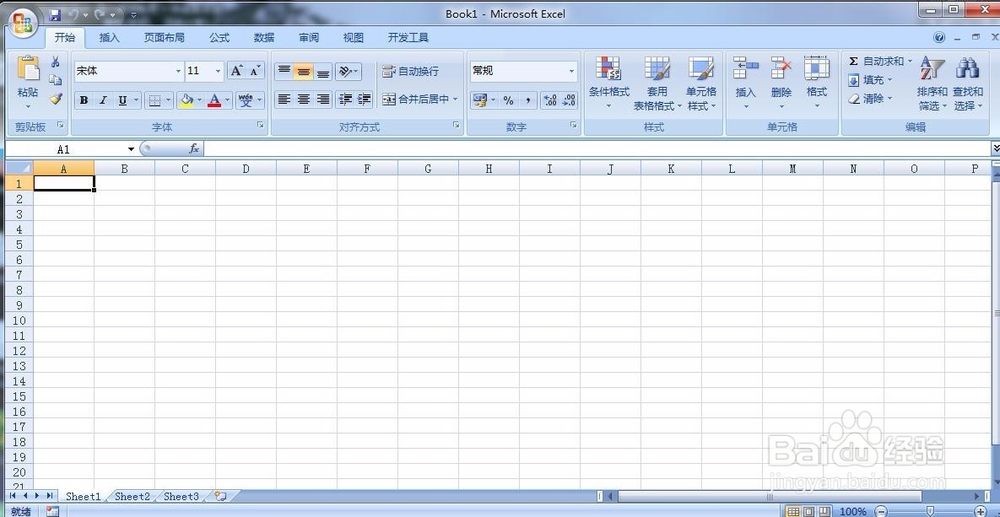This screenshot has height=517, width=1000.
Task: Open the 填充 fill dropdown
Action: [870, 80]
